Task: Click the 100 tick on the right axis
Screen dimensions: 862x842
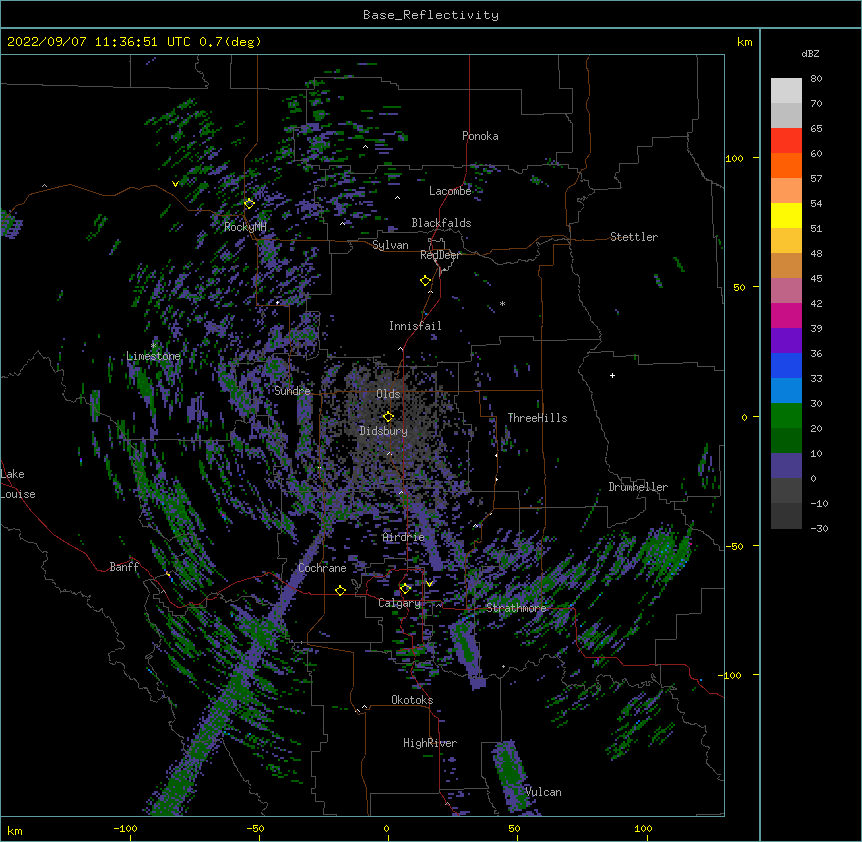Action: 734,158
